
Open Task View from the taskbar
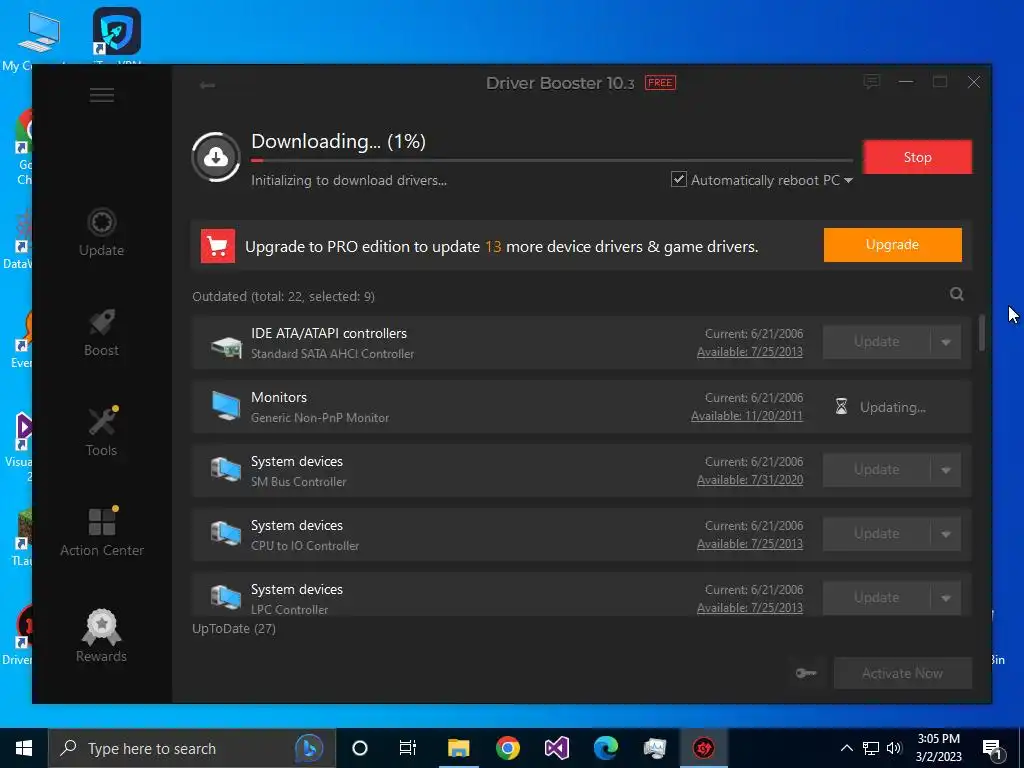point(408,748)
